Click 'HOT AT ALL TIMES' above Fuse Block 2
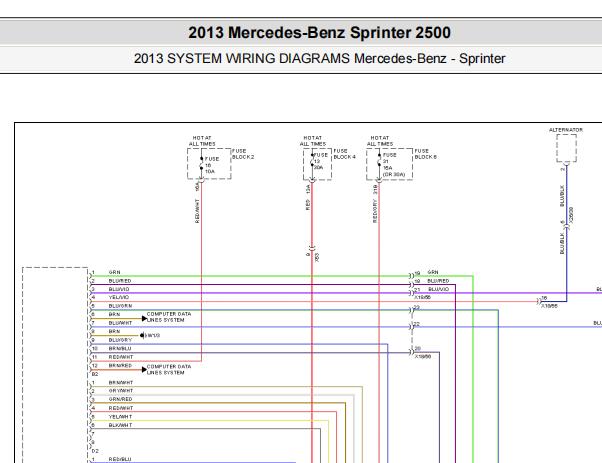Viewport: 602px width, 463px height. pos(202,141)
